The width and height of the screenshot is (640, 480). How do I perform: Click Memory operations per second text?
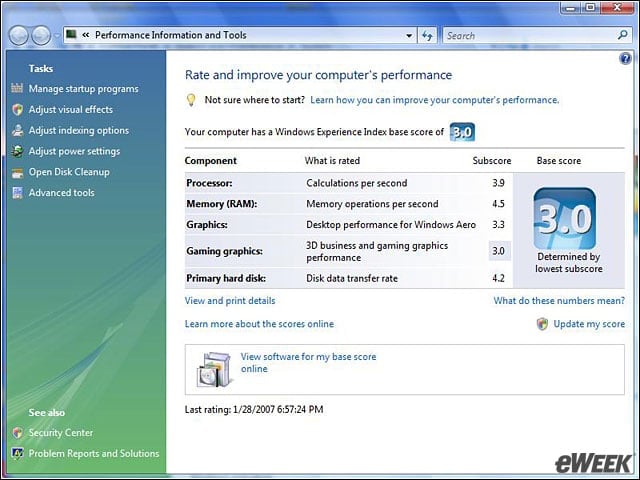[372, 204]
